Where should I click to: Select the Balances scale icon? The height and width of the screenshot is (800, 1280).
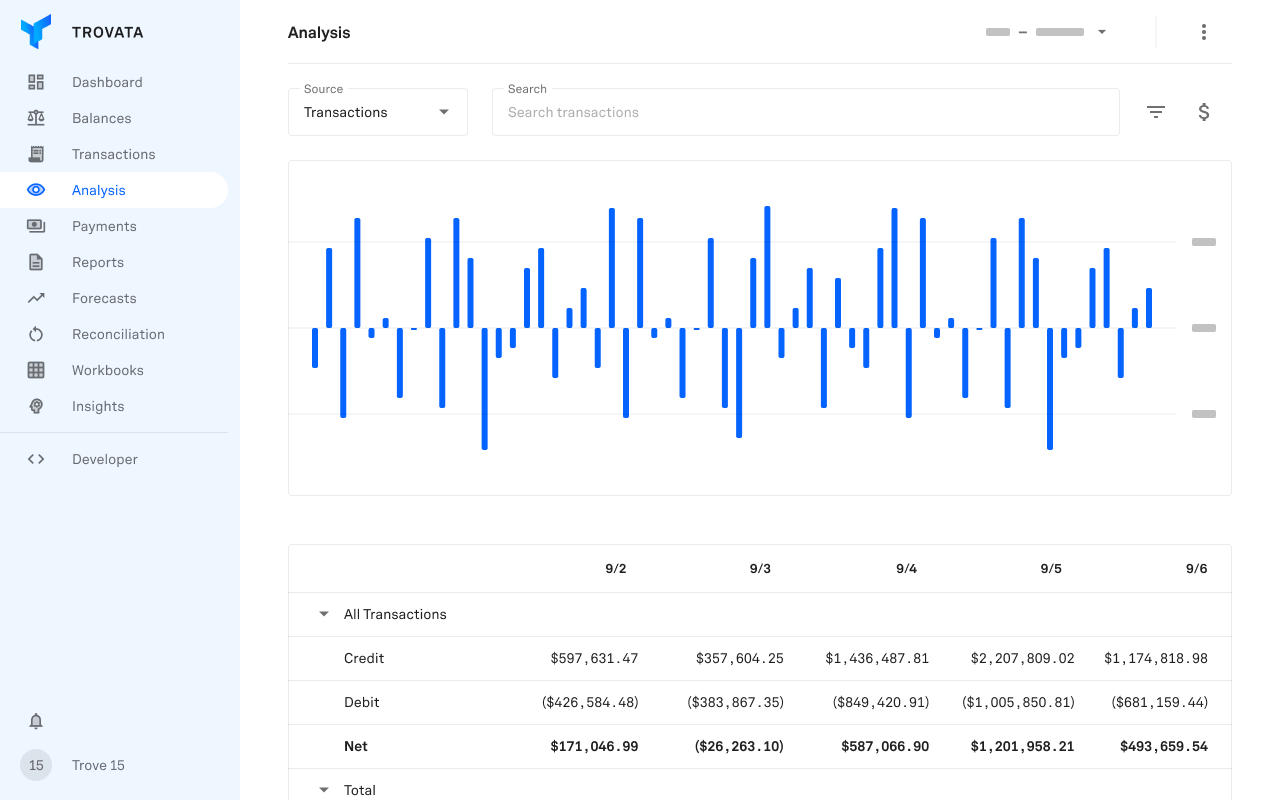pos(36,118)
